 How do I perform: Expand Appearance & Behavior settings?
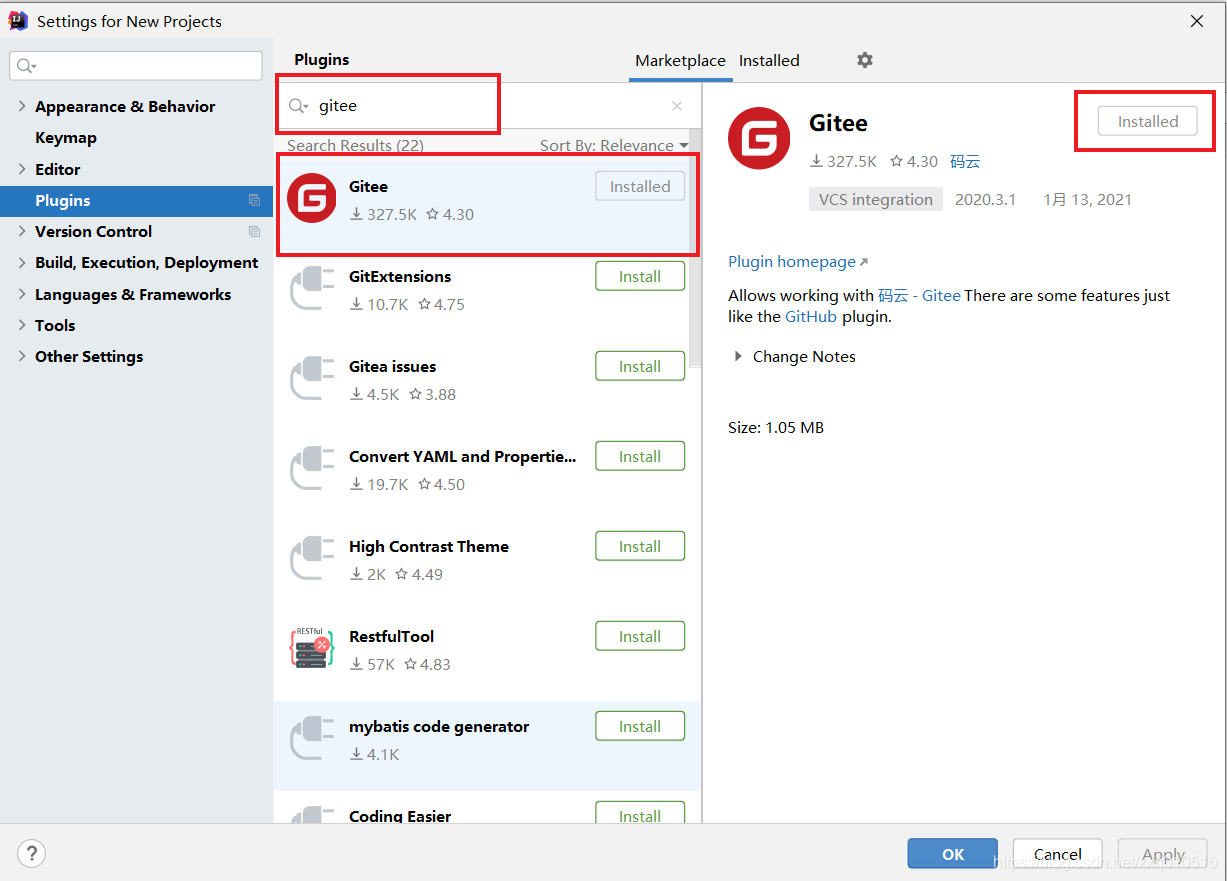pyautogui.click(x=22, y=106)
